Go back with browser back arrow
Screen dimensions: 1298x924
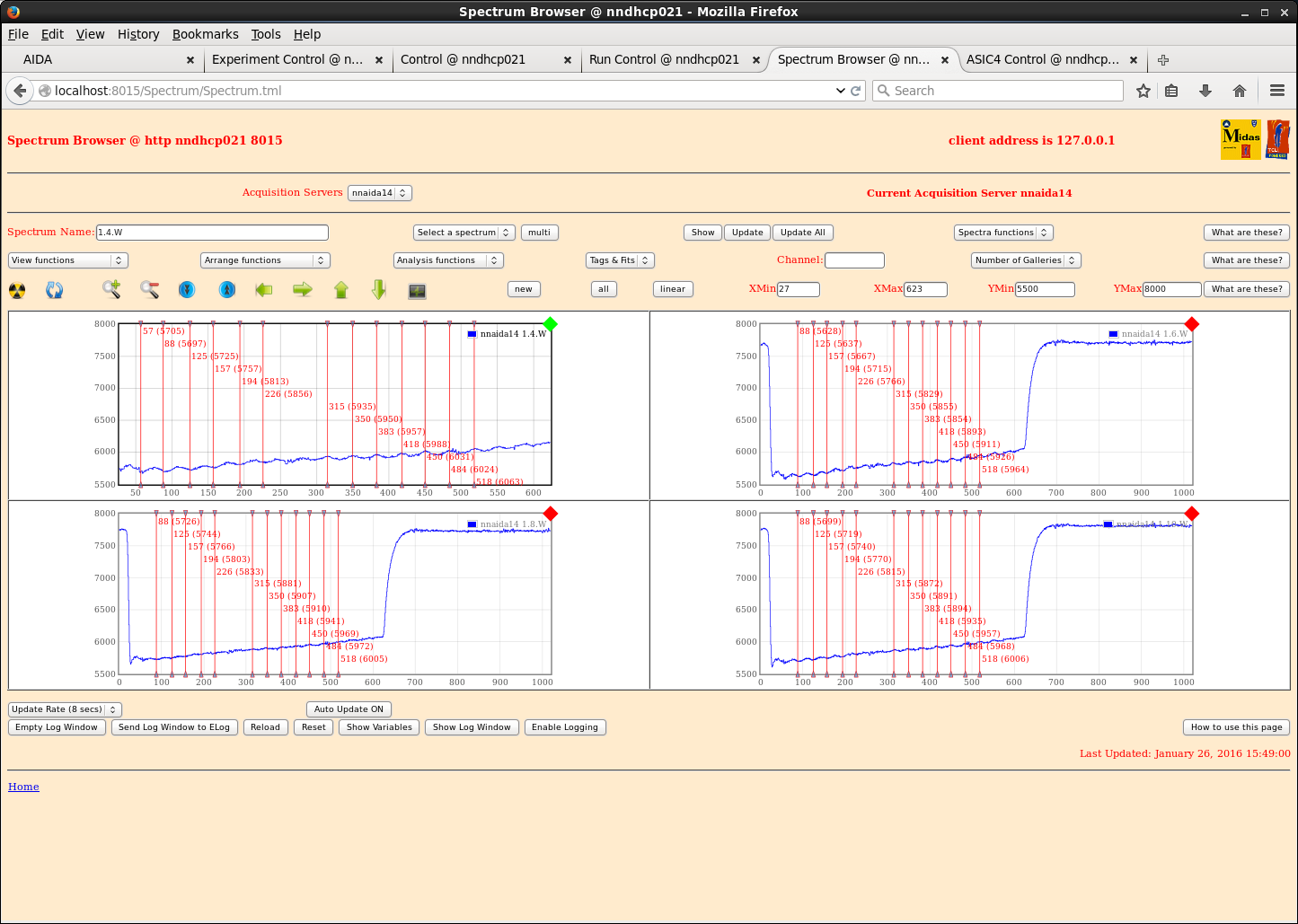pyautogui.click(x=20, y=91)
